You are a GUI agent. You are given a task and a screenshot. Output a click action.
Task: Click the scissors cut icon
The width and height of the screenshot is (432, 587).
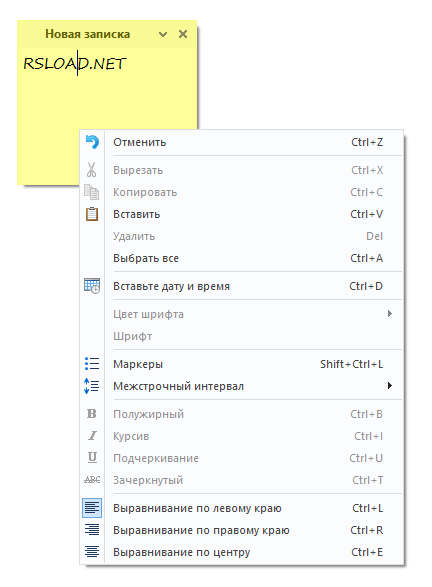(91, 170)
